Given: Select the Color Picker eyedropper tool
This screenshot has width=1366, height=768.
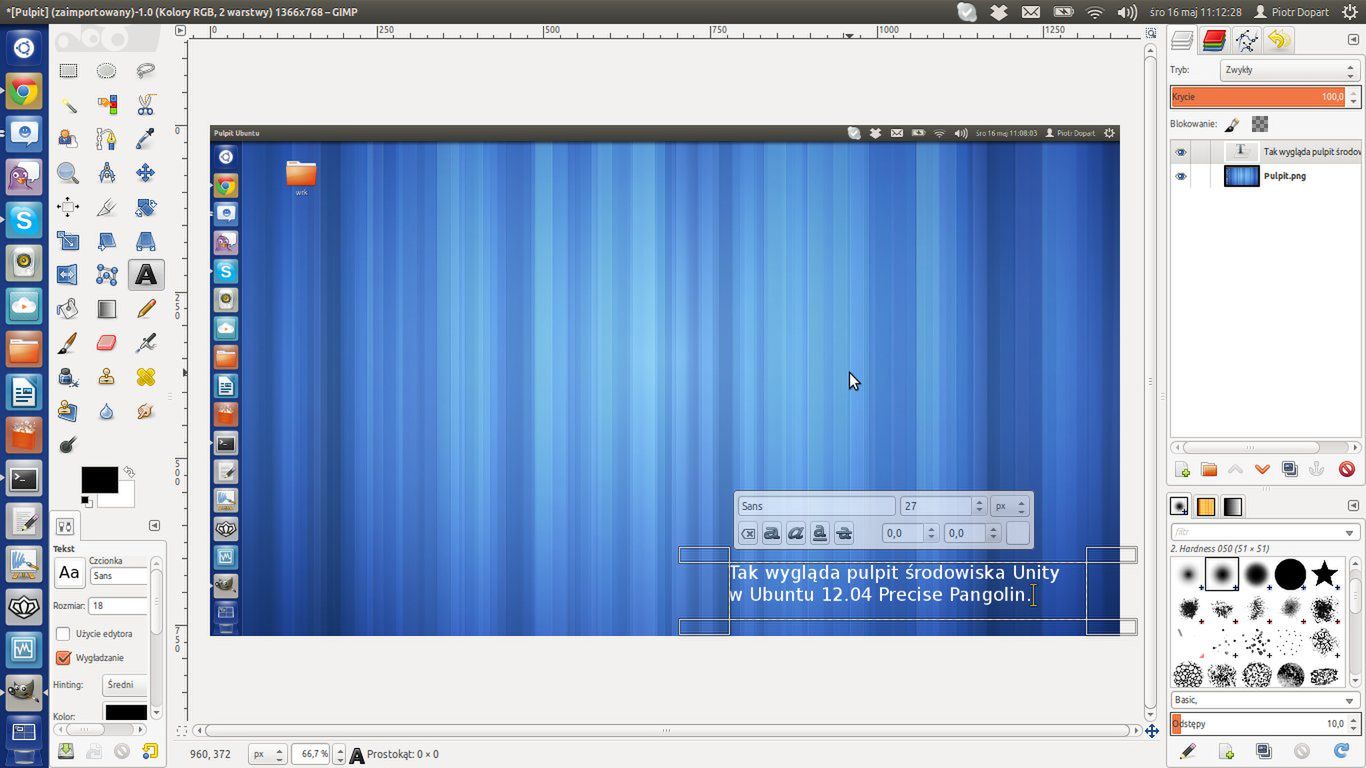Looking at the screenshot, I should point(146,139).
